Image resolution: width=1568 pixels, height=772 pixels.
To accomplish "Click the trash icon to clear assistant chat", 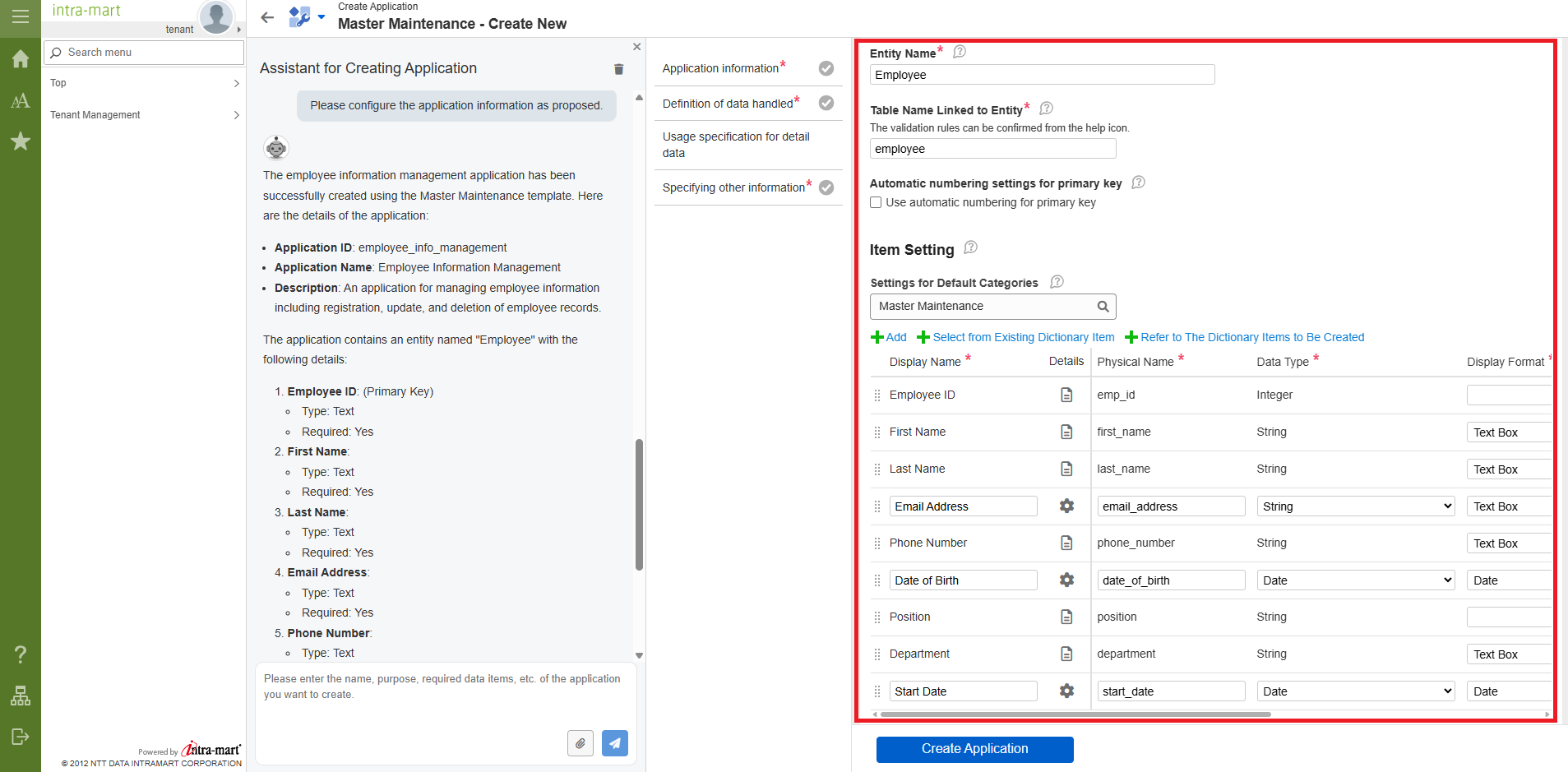I will coord(618,69).
